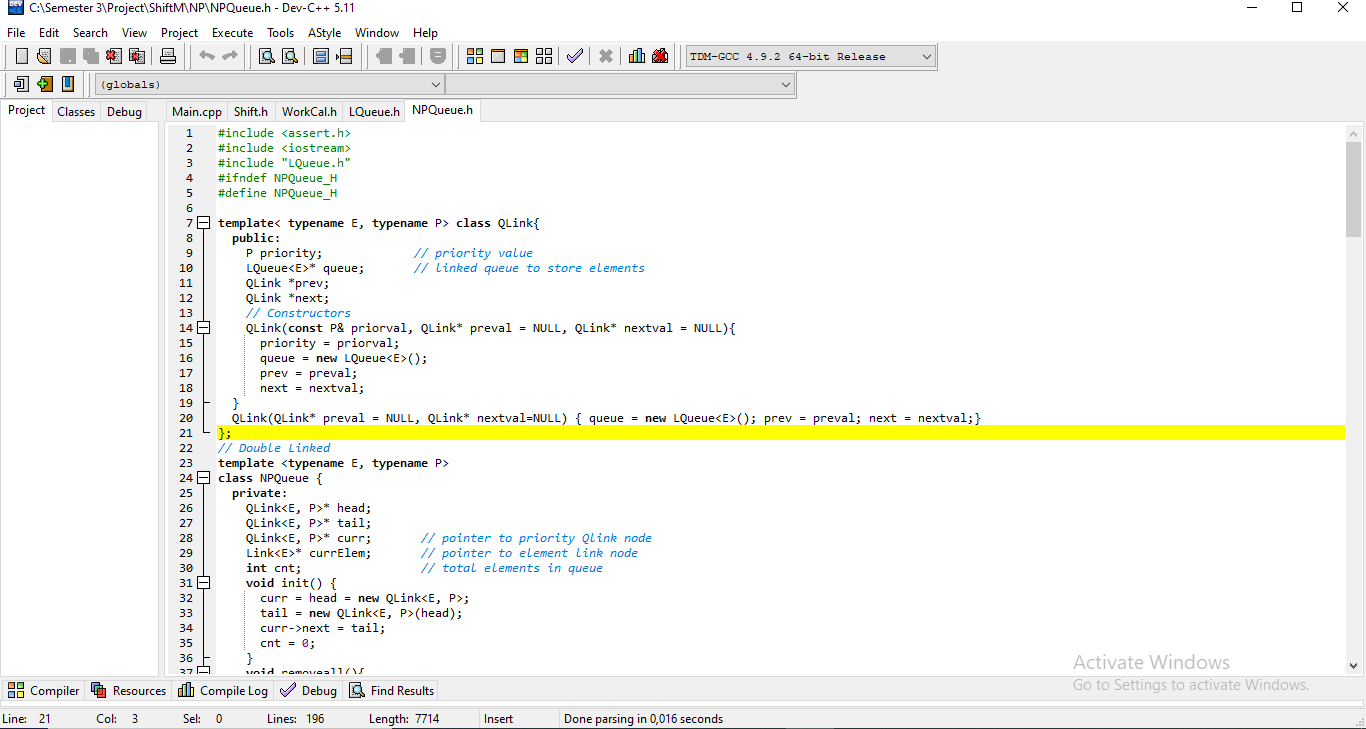
Task: Select the Project tab in the left panel
Action: [x=27, y=110]
